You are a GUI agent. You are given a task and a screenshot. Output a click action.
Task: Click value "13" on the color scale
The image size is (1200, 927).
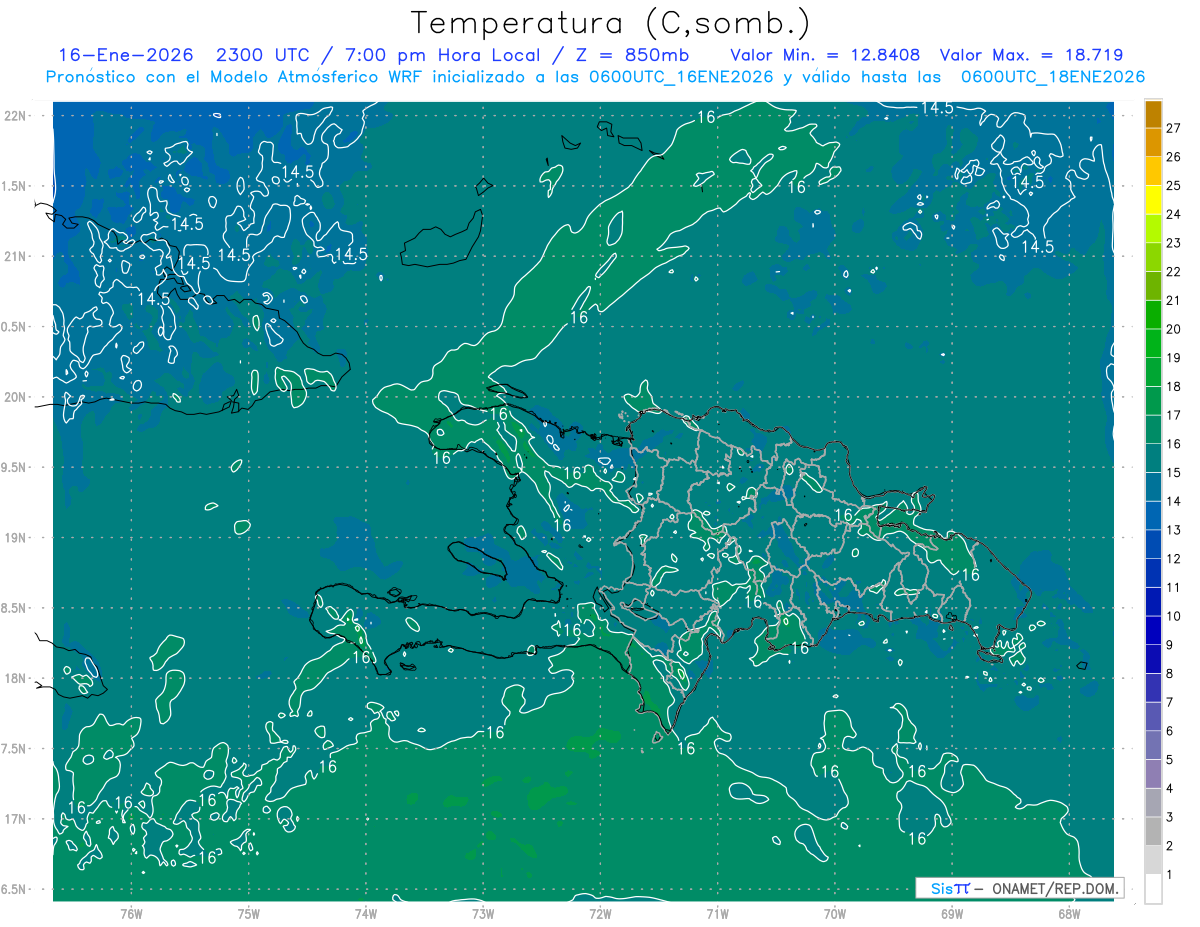click(1174, 530)
